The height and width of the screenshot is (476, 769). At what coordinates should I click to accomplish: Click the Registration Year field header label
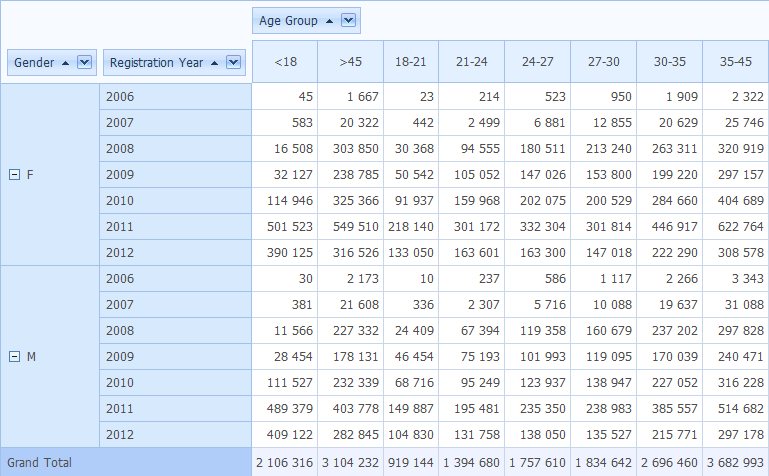pyautogui.click(x=156, y=63)
